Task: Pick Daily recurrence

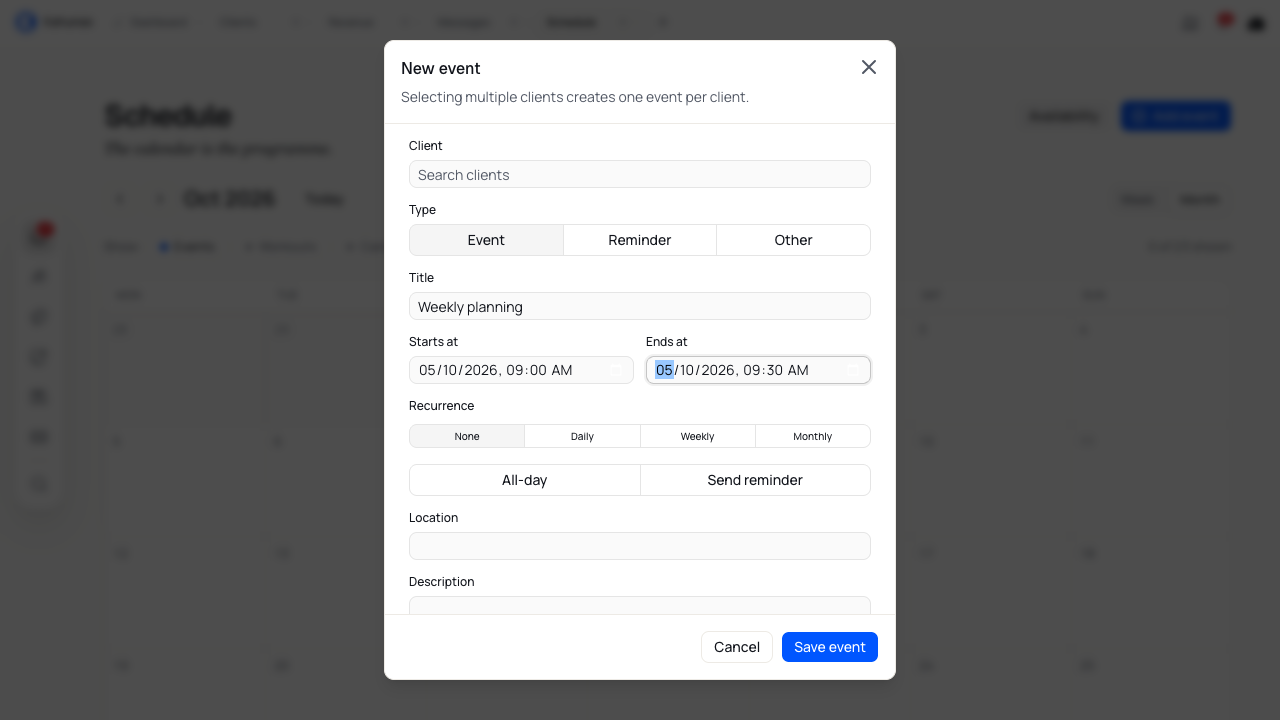Action: (x=582, y=436)
